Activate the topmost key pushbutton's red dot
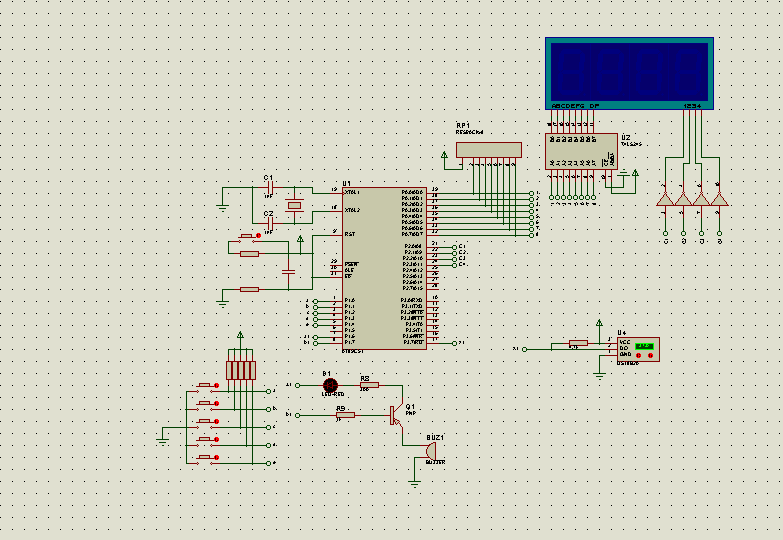This screenshot has width=783, height=540. click(x=216, y=386)
